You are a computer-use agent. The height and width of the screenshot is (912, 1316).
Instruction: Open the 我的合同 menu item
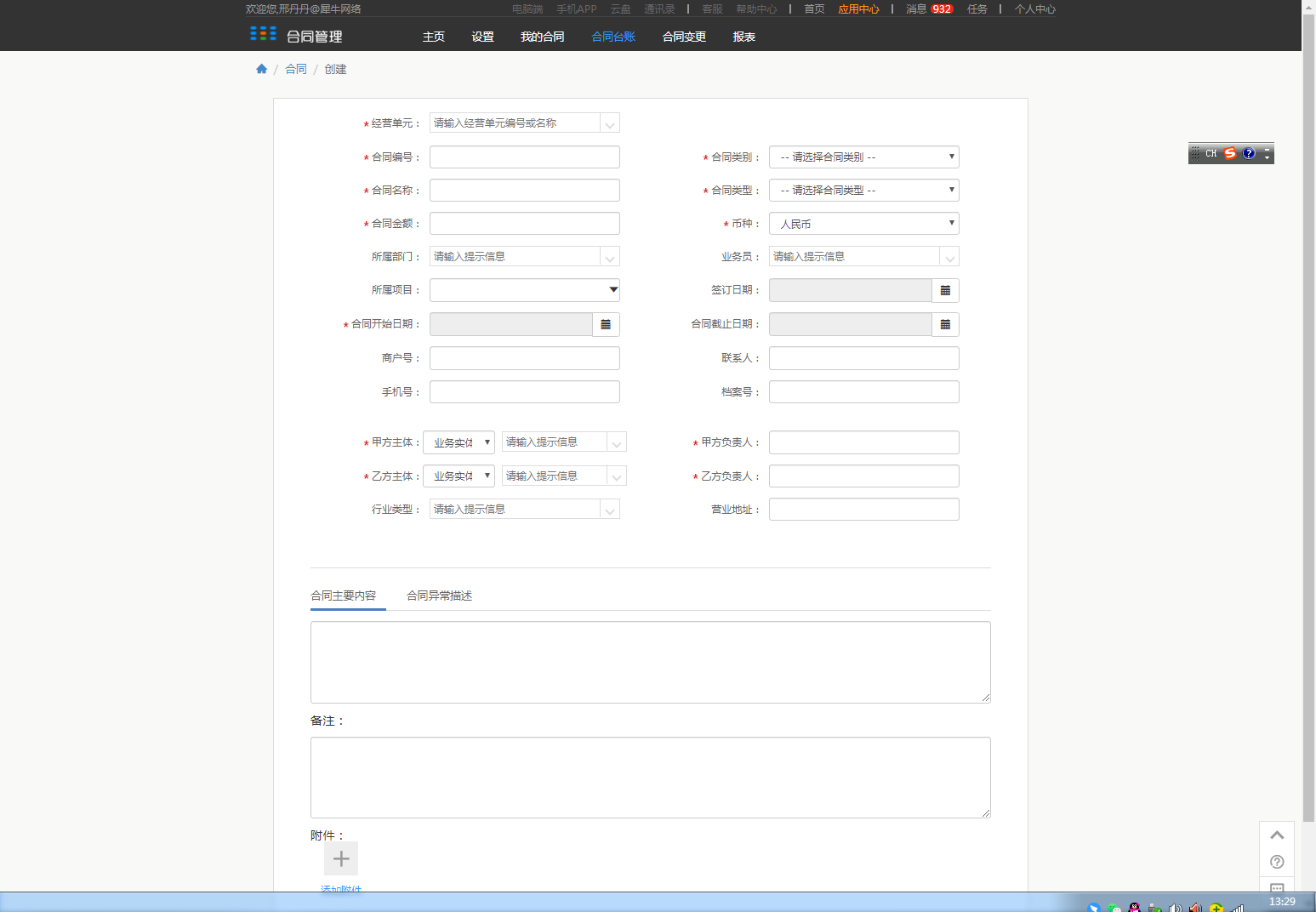coord(543,37)
